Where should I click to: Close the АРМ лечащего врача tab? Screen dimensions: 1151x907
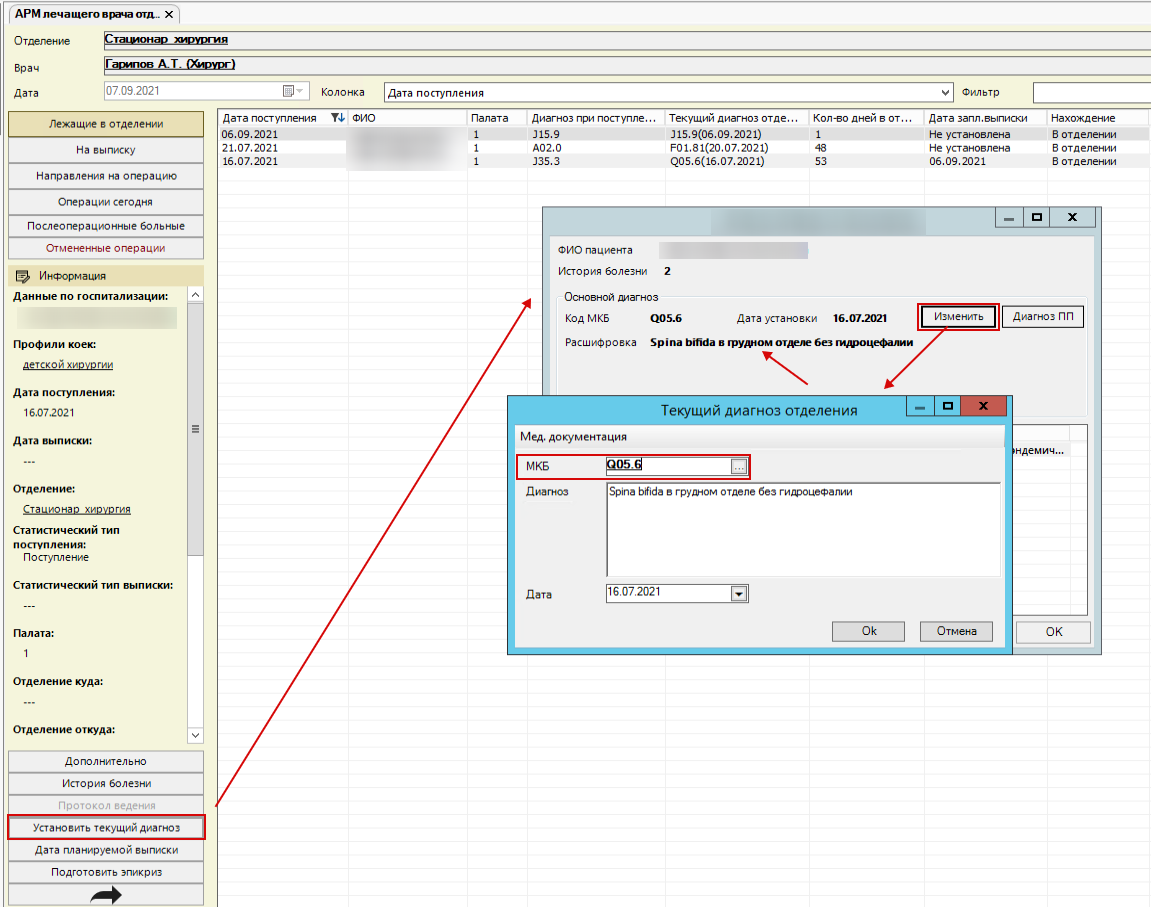[x=170, y=14]
